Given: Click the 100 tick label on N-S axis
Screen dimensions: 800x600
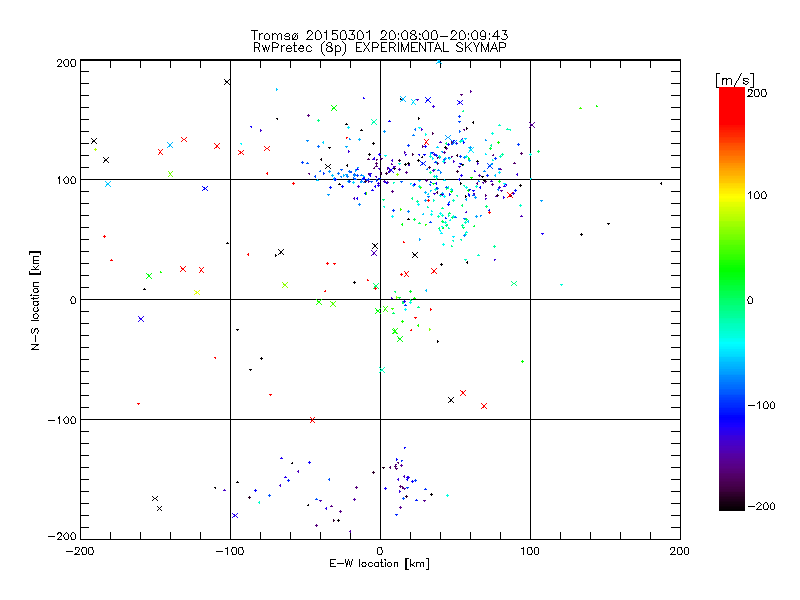Looking at the screenshot, I should pos(66,180).
